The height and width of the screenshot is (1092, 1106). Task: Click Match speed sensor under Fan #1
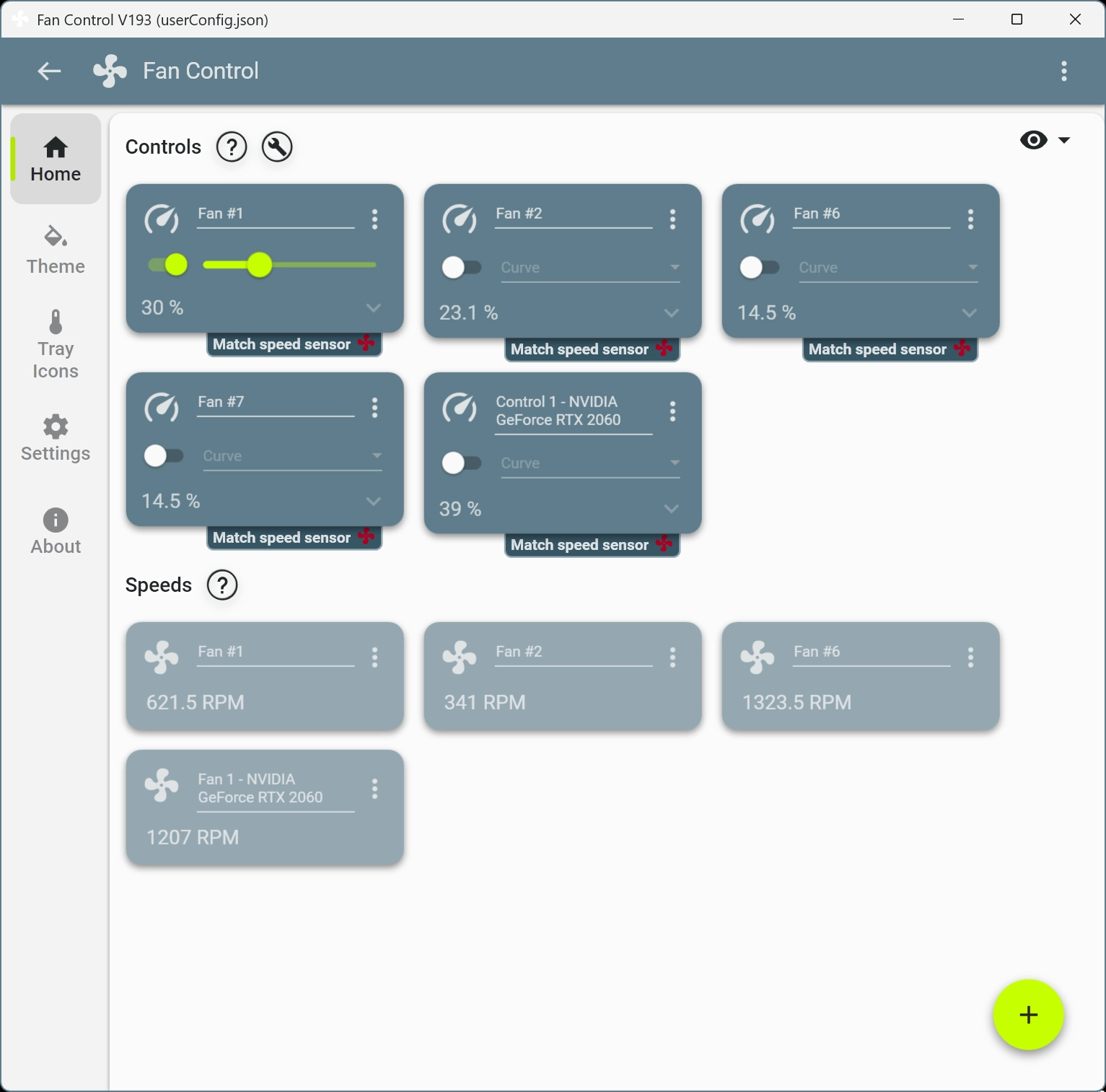tap(294, 344)
